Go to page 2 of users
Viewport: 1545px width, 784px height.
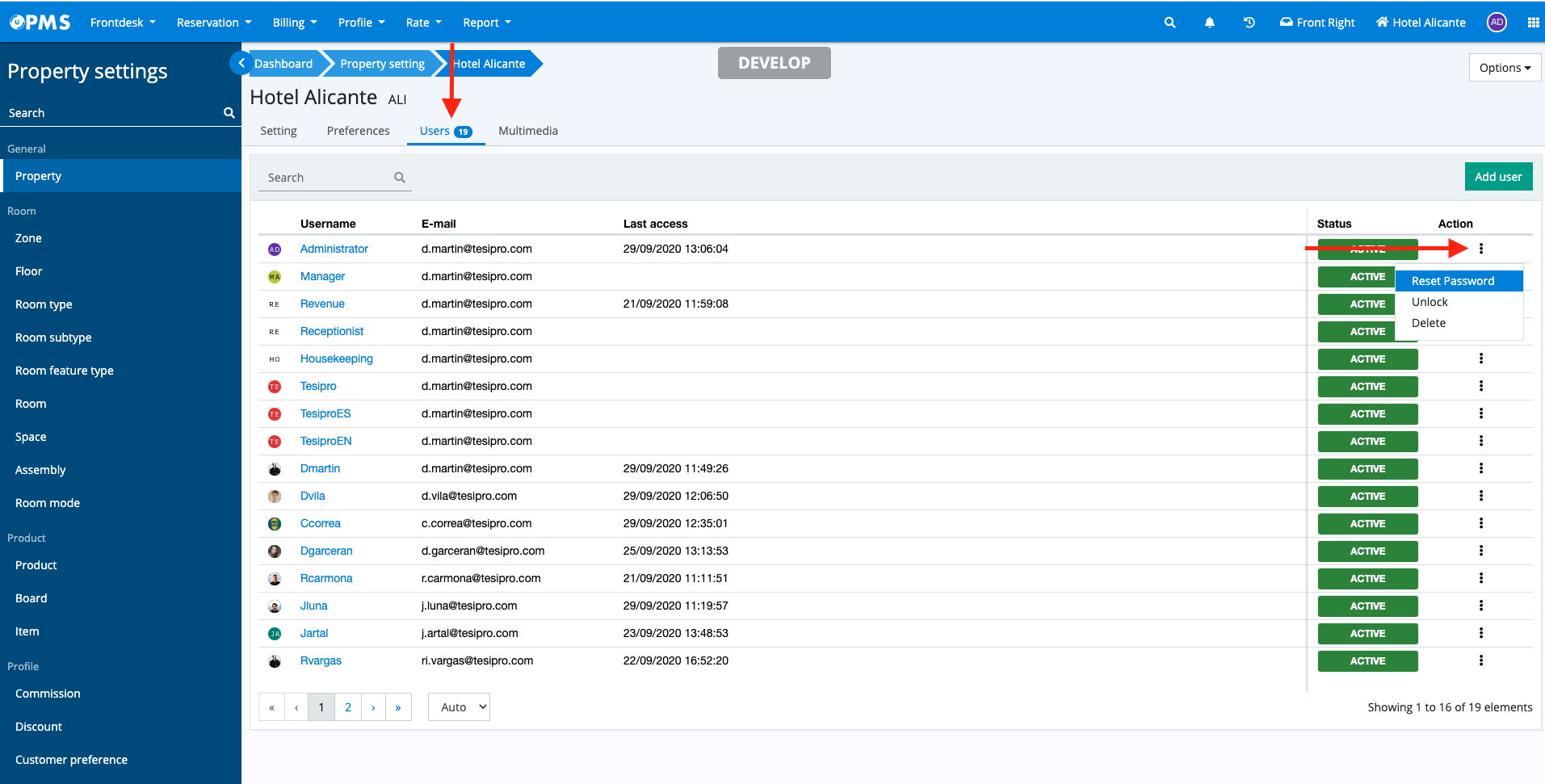click(348, 707)
